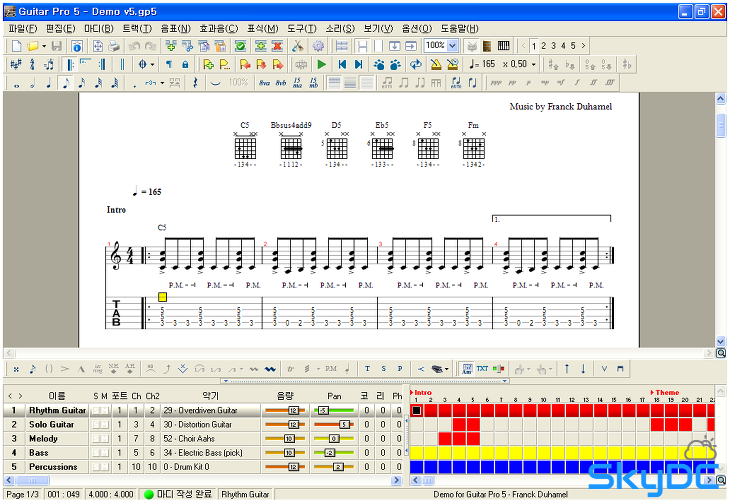Select eighth note duration

(65, 83)
